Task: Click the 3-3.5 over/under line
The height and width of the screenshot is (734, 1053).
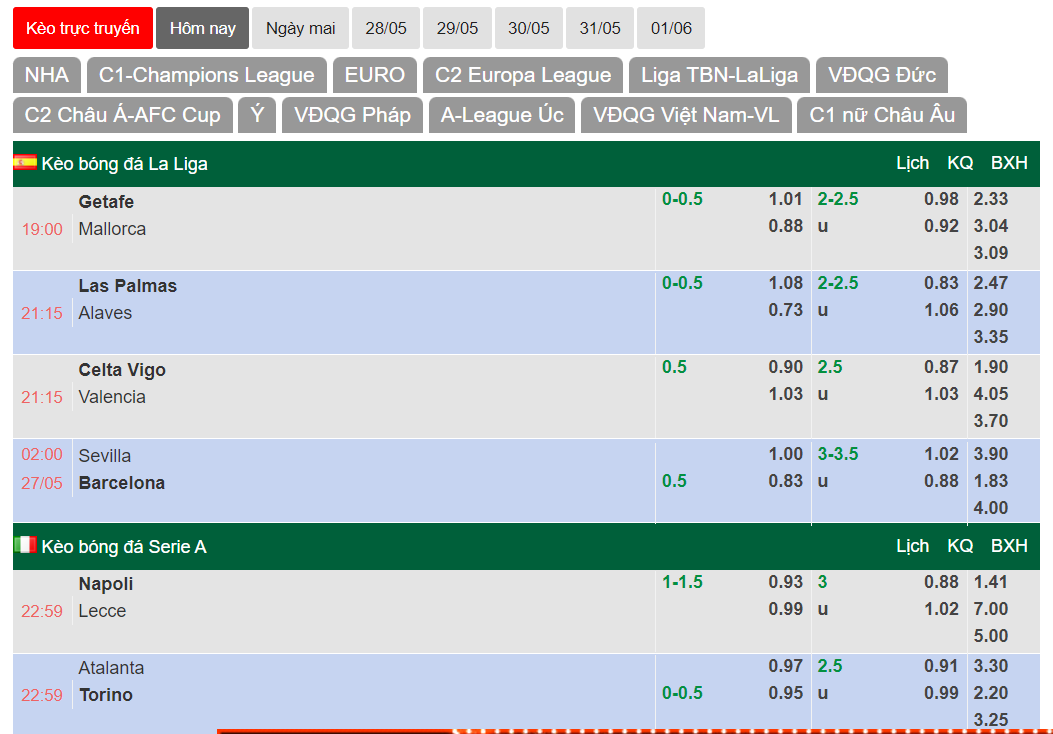Action: coord(838,454)
